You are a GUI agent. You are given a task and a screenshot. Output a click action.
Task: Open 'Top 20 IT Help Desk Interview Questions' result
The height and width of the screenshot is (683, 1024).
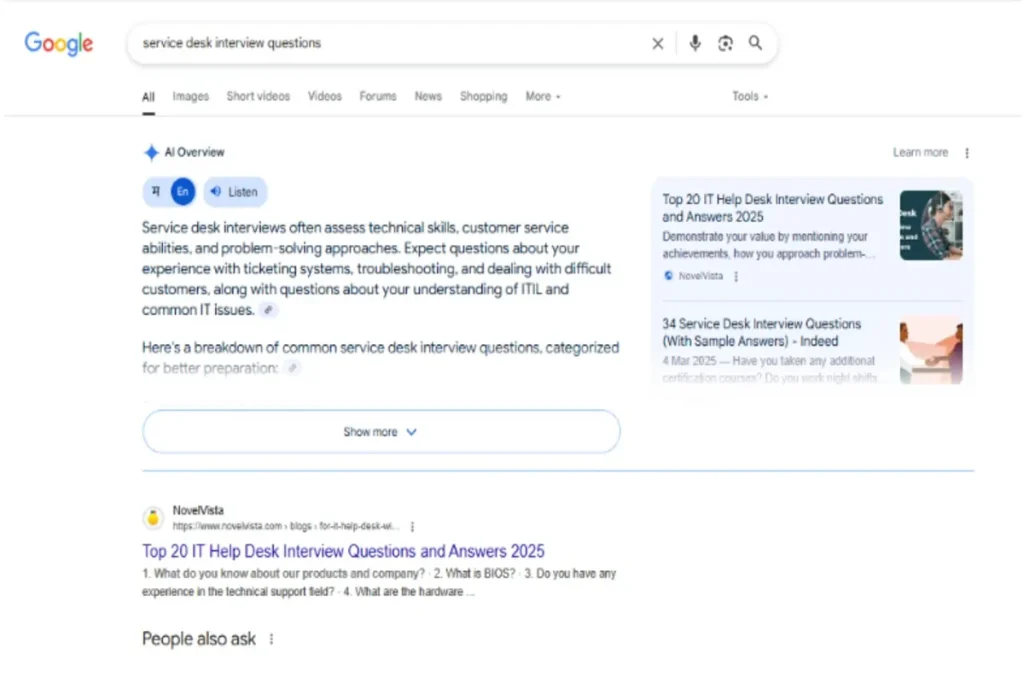pos(343,551)
